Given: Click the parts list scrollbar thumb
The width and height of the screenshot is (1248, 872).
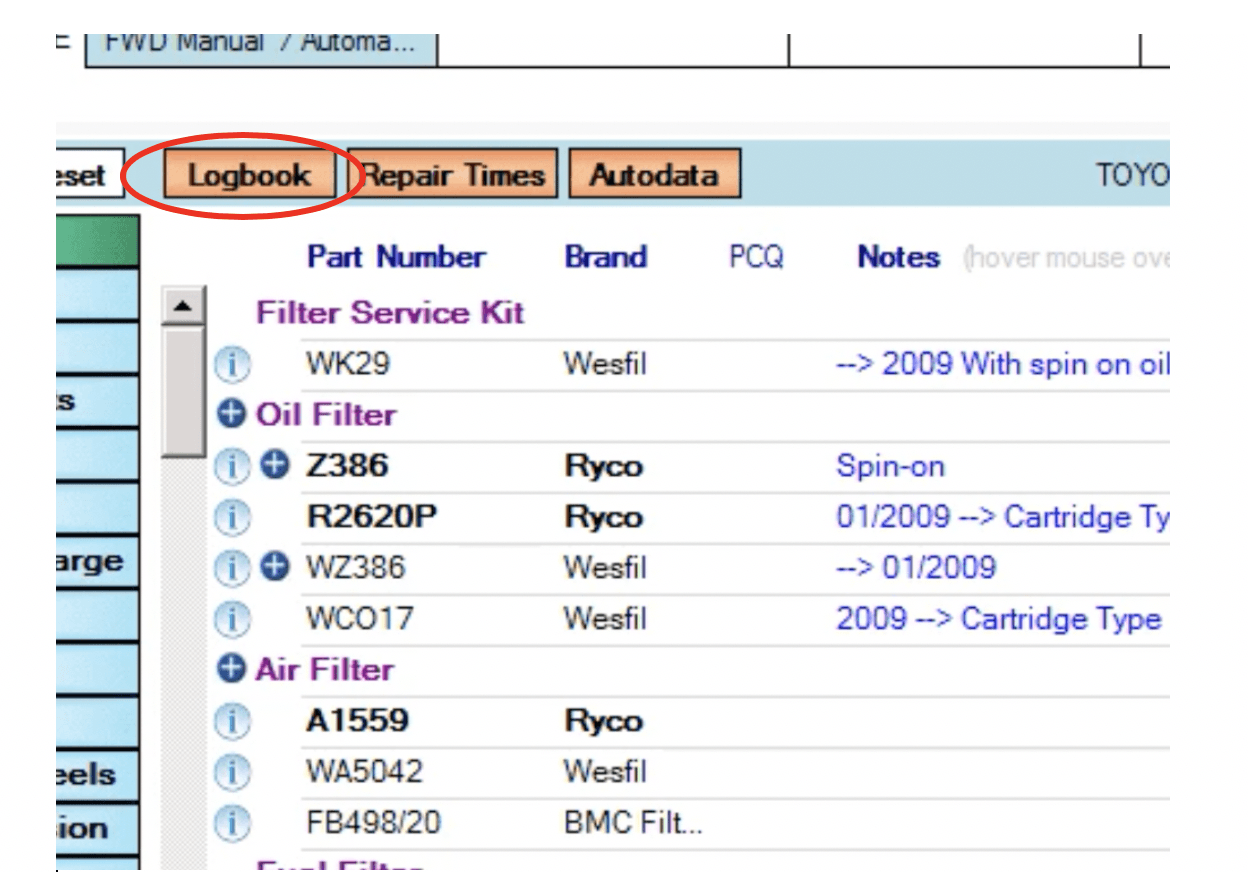Looking at the screenshot, I should click(x=183, y=392).
